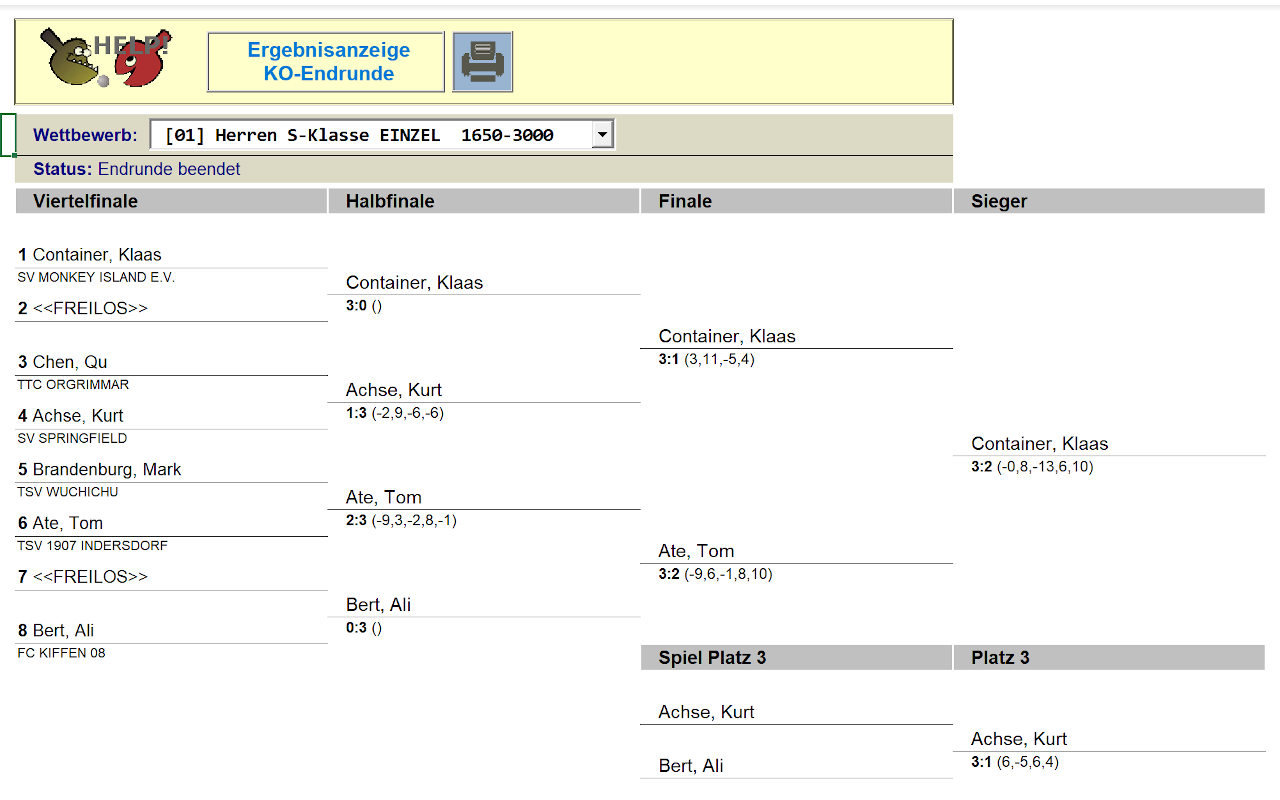Viewport: 1280px width, 800px height.
Task: Click the FREILOS entry in slot 2
Action: point(83,308)
